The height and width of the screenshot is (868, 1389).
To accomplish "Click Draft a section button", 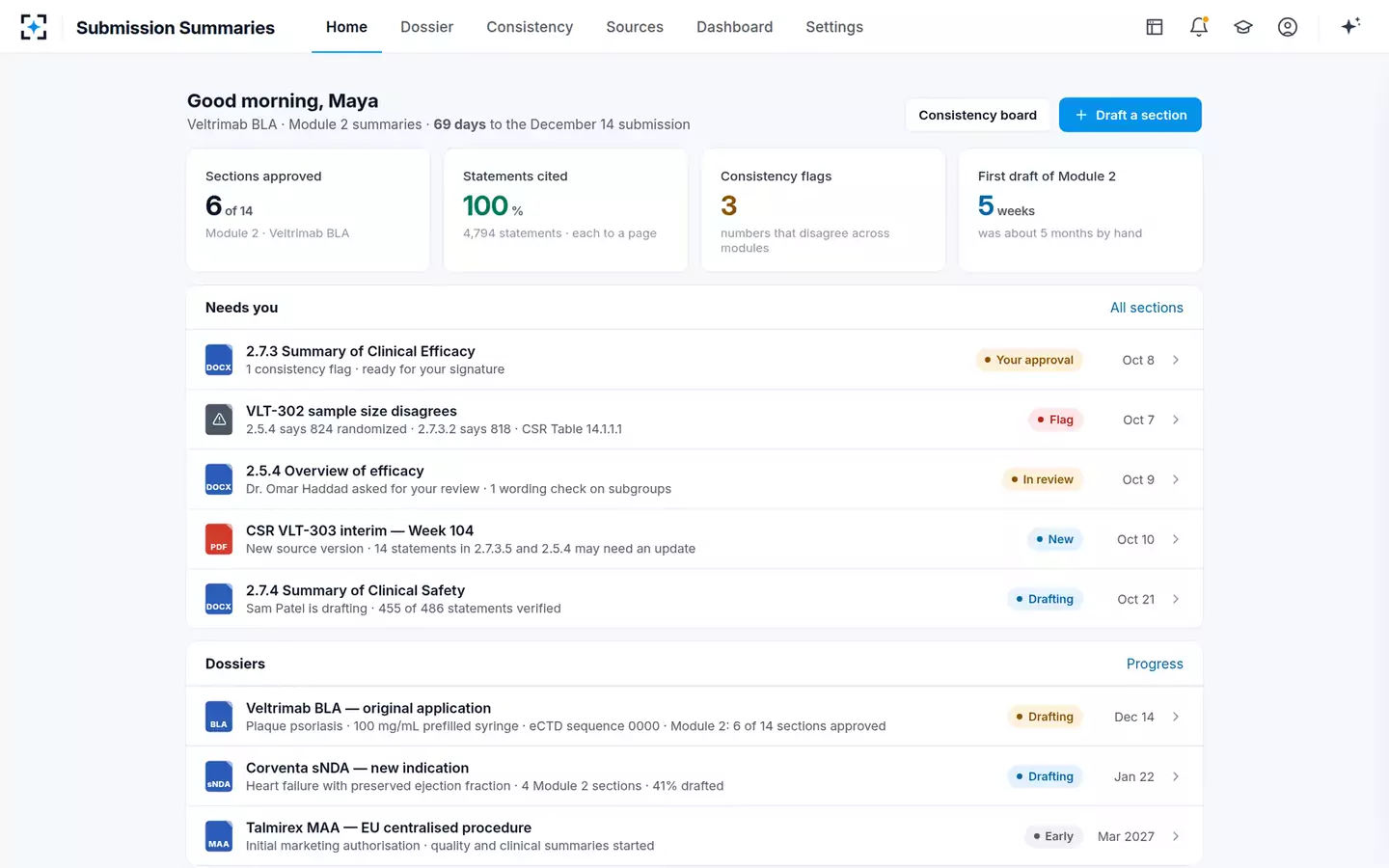I will 1130,115.
